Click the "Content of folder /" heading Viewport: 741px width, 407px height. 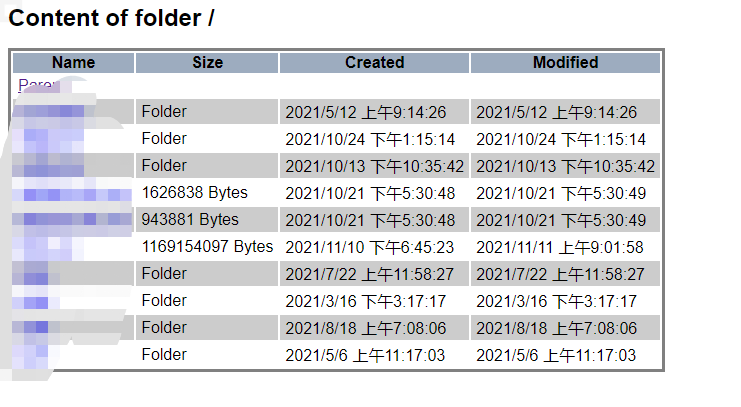coord(112,18)
